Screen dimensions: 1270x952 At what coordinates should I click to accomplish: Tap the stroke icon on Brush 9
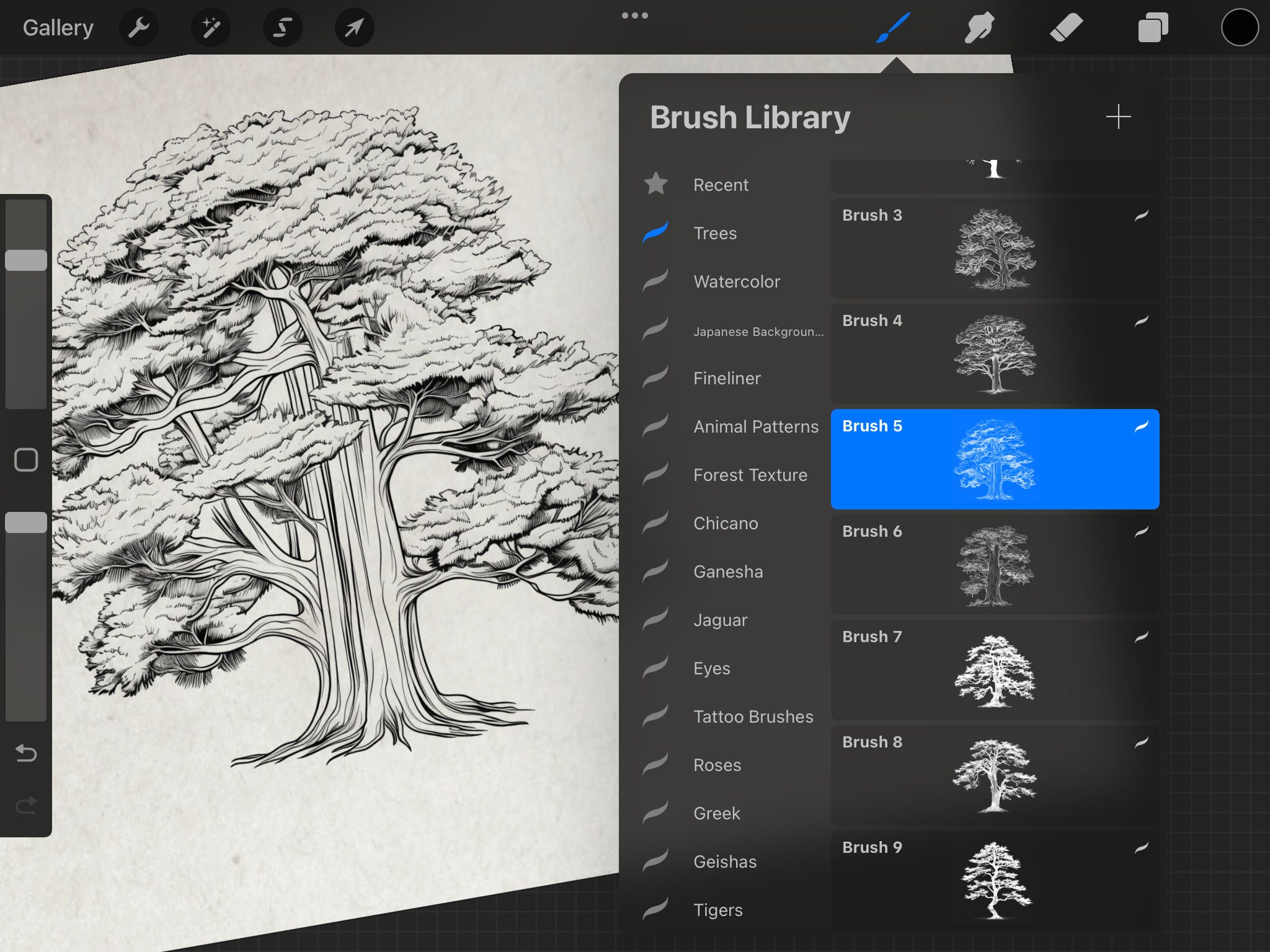click(x=1142, y=847)
